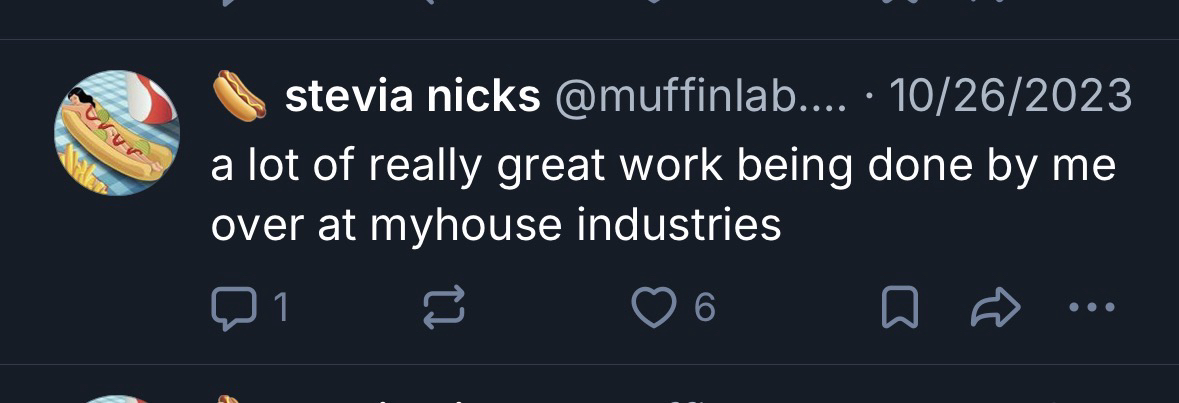Click the "over at myhouse industries" text line

pyautogui.click(x=495, y=225)
